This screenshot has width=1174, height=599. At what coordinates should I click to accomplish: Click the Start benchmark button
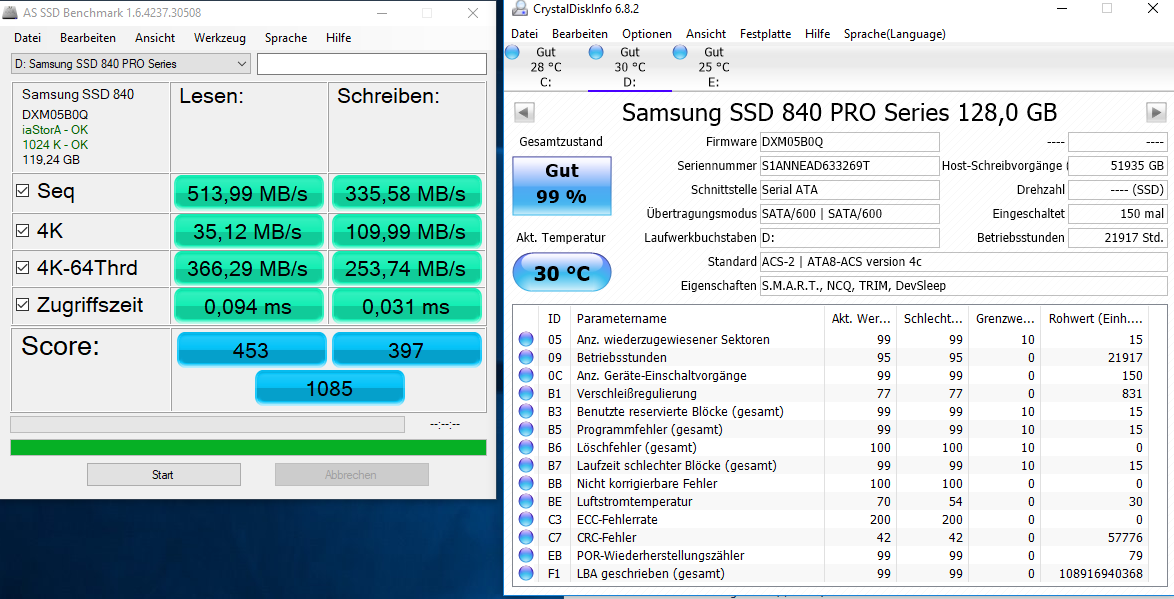pyautogui.click(x=164, y=475)
